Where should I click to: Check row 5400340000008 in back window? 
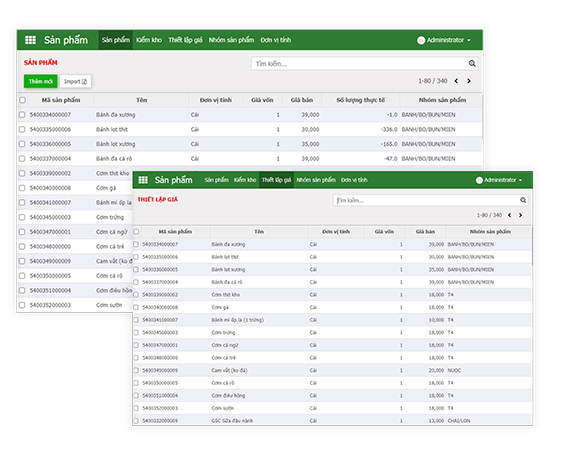22,188
